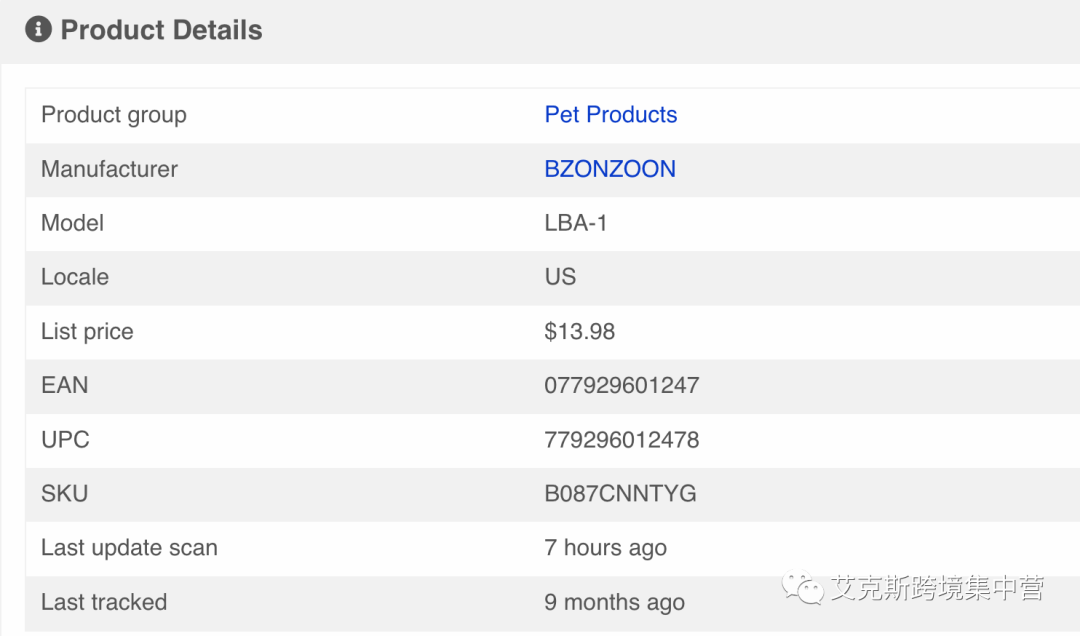Screen dimensions: 1080x636
Task: Click the SKU row label
Action: tap(64, 493)
